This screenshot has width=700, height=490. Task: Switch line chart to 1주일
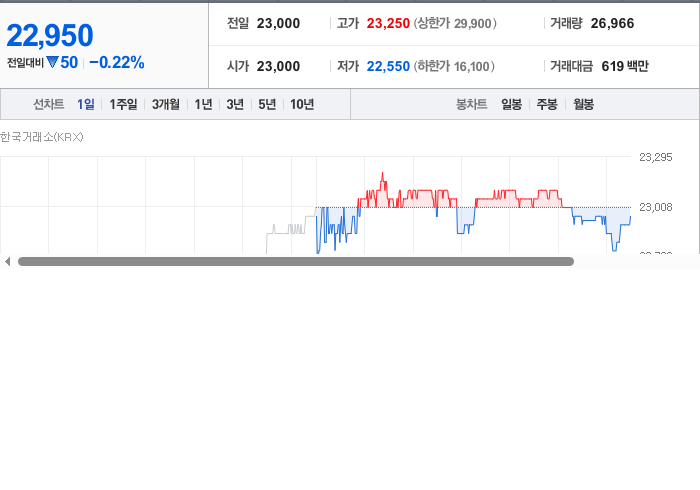click(123, 104)
